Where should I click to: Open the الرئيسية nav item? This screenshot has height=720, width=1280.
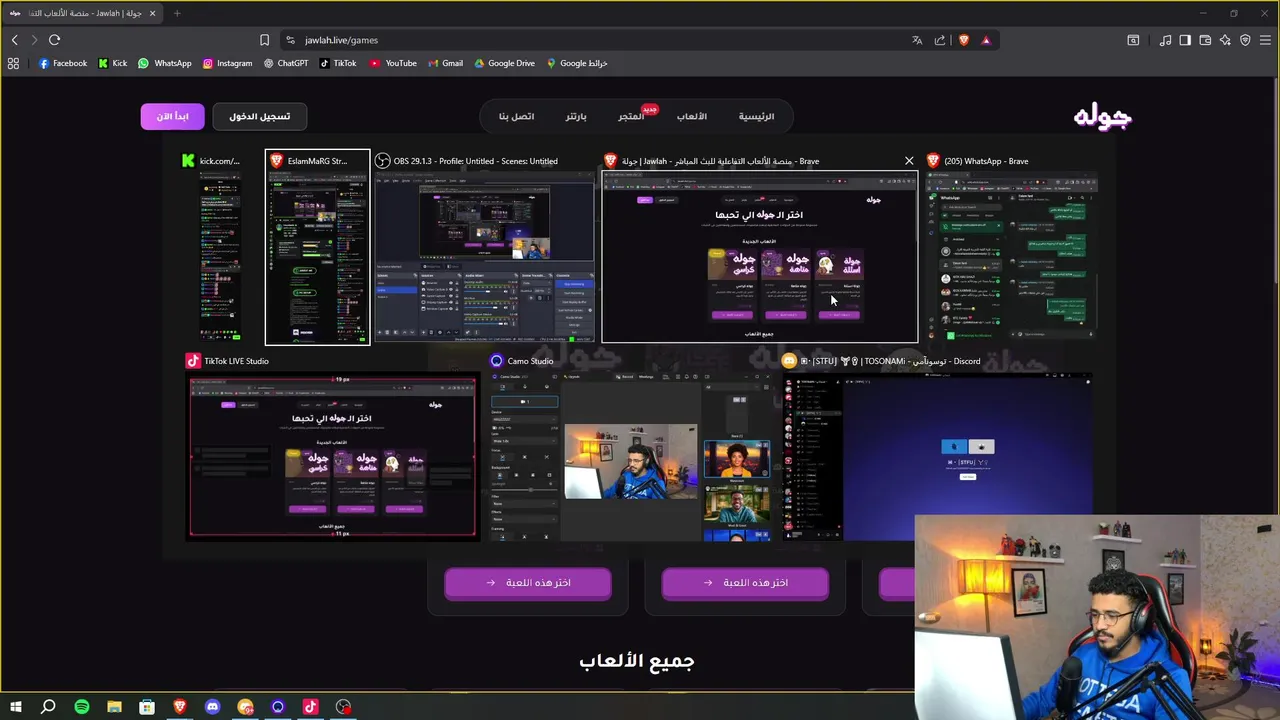756,116
